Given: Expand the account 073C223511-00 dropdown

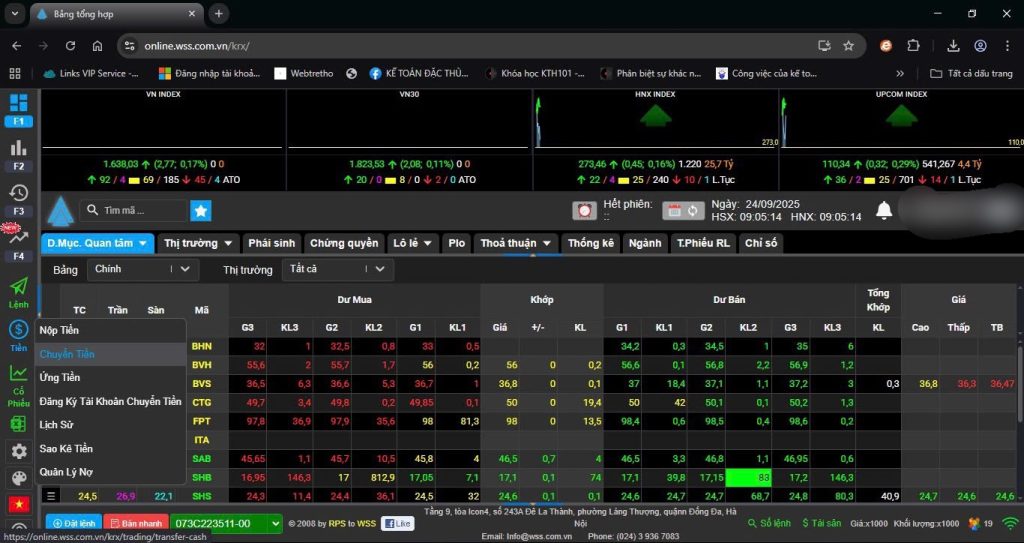Looking at the screenshot, I should pos(227,523).
